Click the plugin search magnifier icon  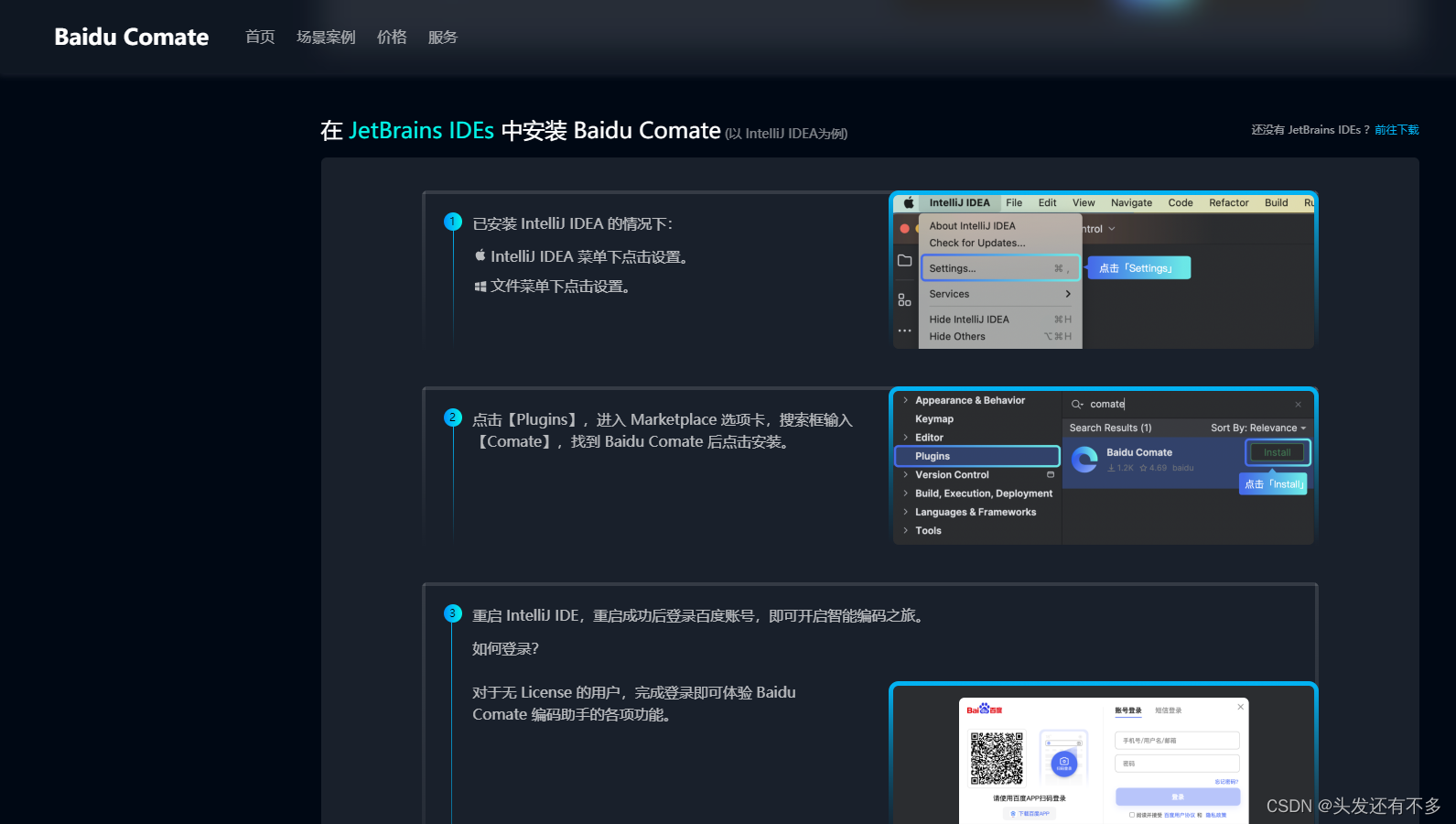[1077, 405]
